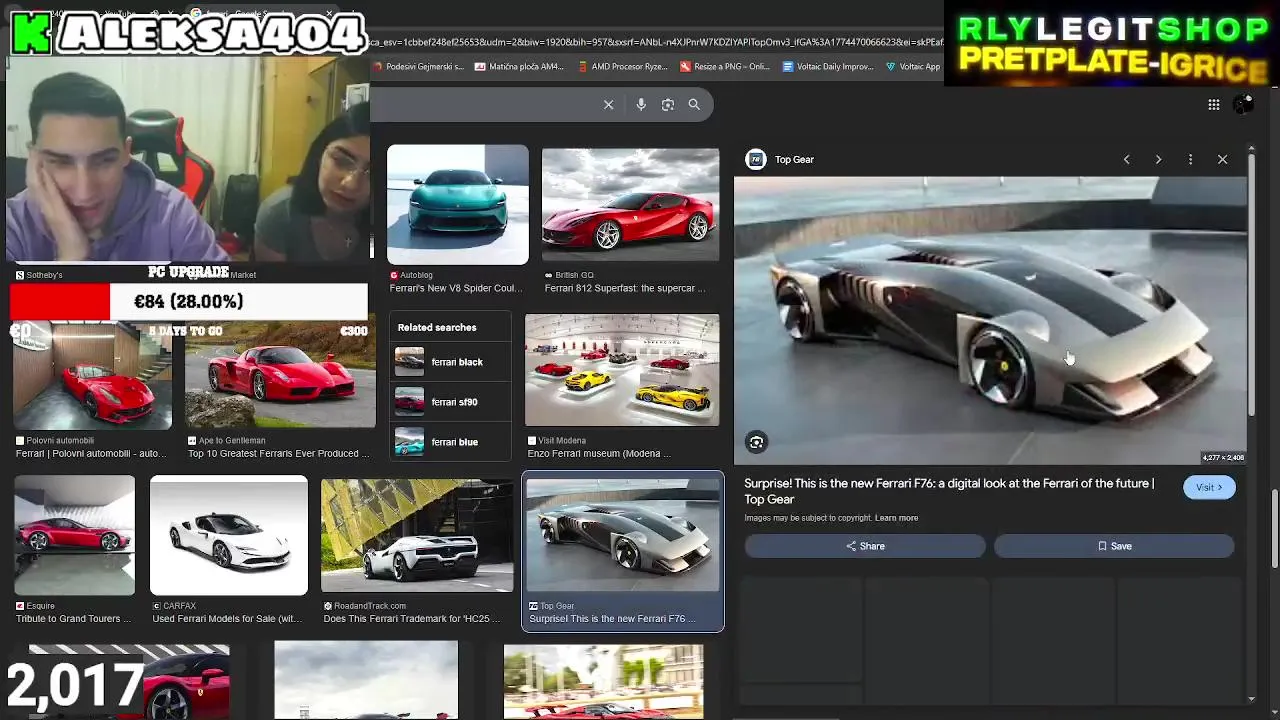This screenshot has width=1280, height=720.
Task: Open the Google account avatar
Action: 1243,104
